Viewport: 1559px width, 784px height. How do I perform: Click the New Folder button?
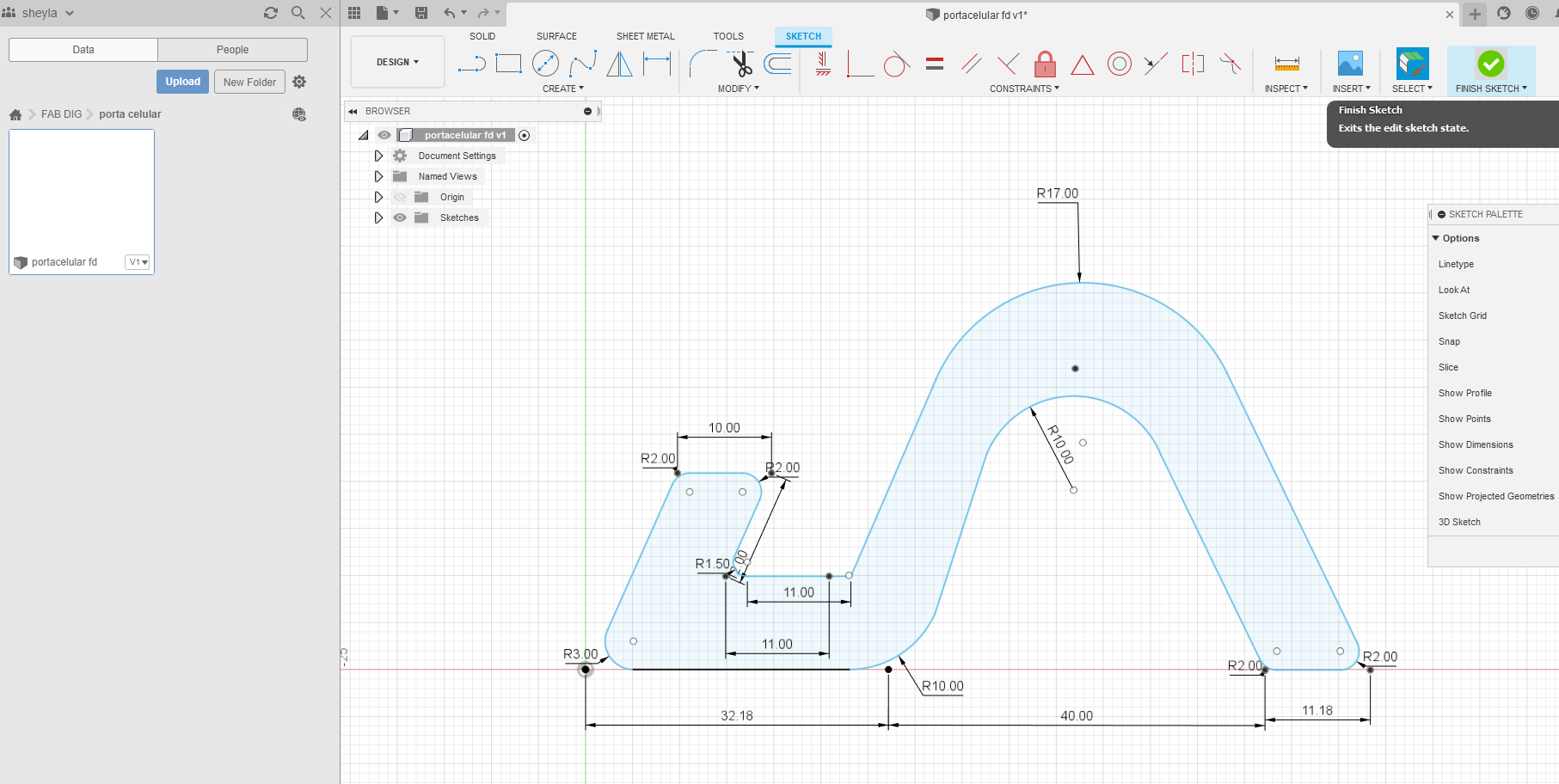pos(249,82)
